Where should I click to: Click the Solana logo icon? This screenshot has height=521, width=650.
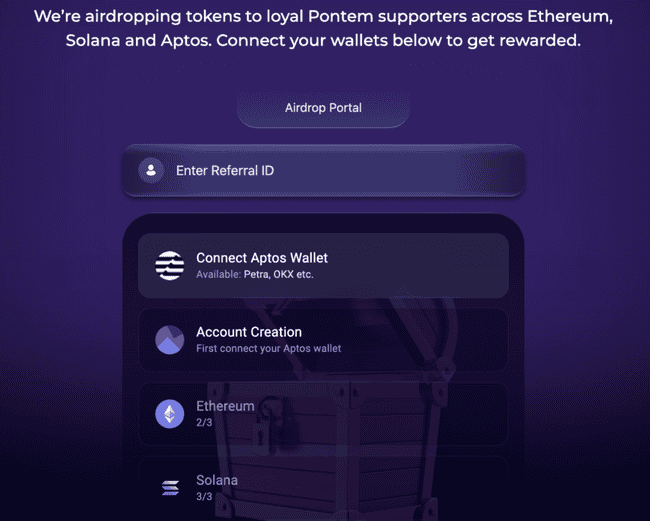[170, 488]
